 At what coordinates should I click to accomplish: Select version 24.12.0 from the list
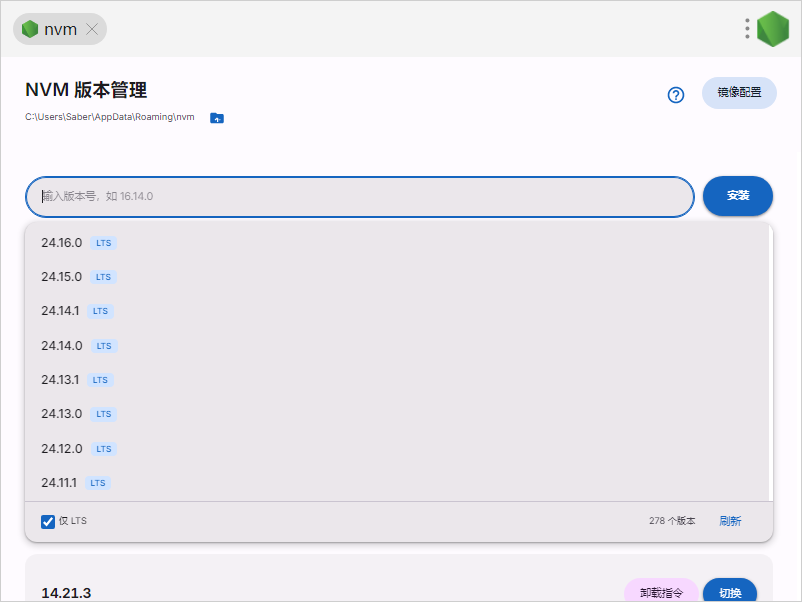(x=397, y=449)
